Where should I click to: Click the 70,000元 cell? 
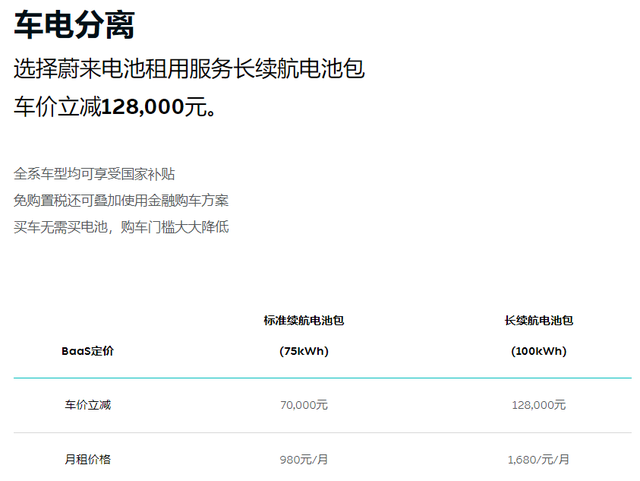[304, 405]
